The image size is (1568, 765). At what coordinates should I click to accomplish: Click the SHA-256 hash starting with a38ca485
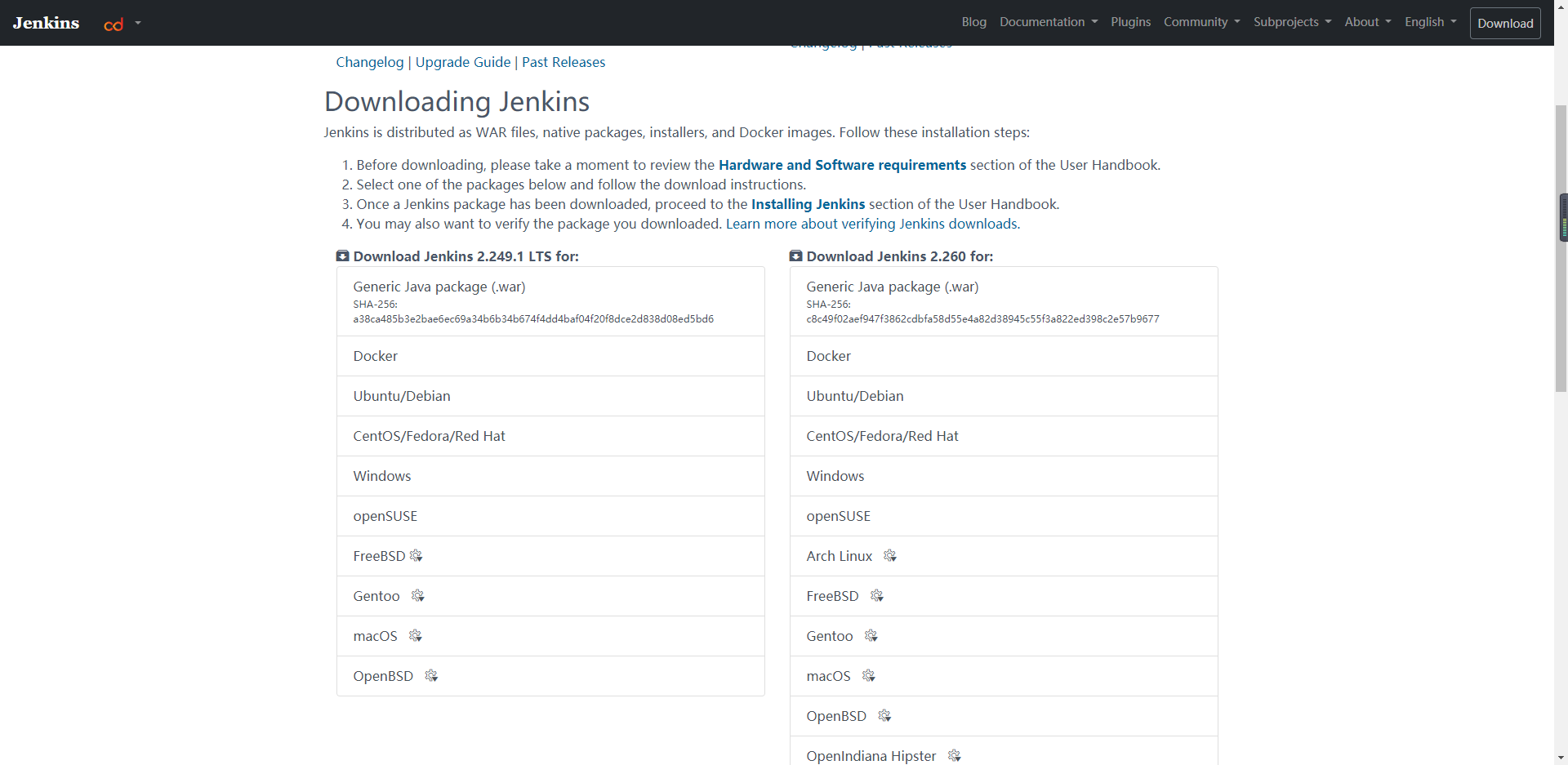pyautogui.click(x=533, y=319)
